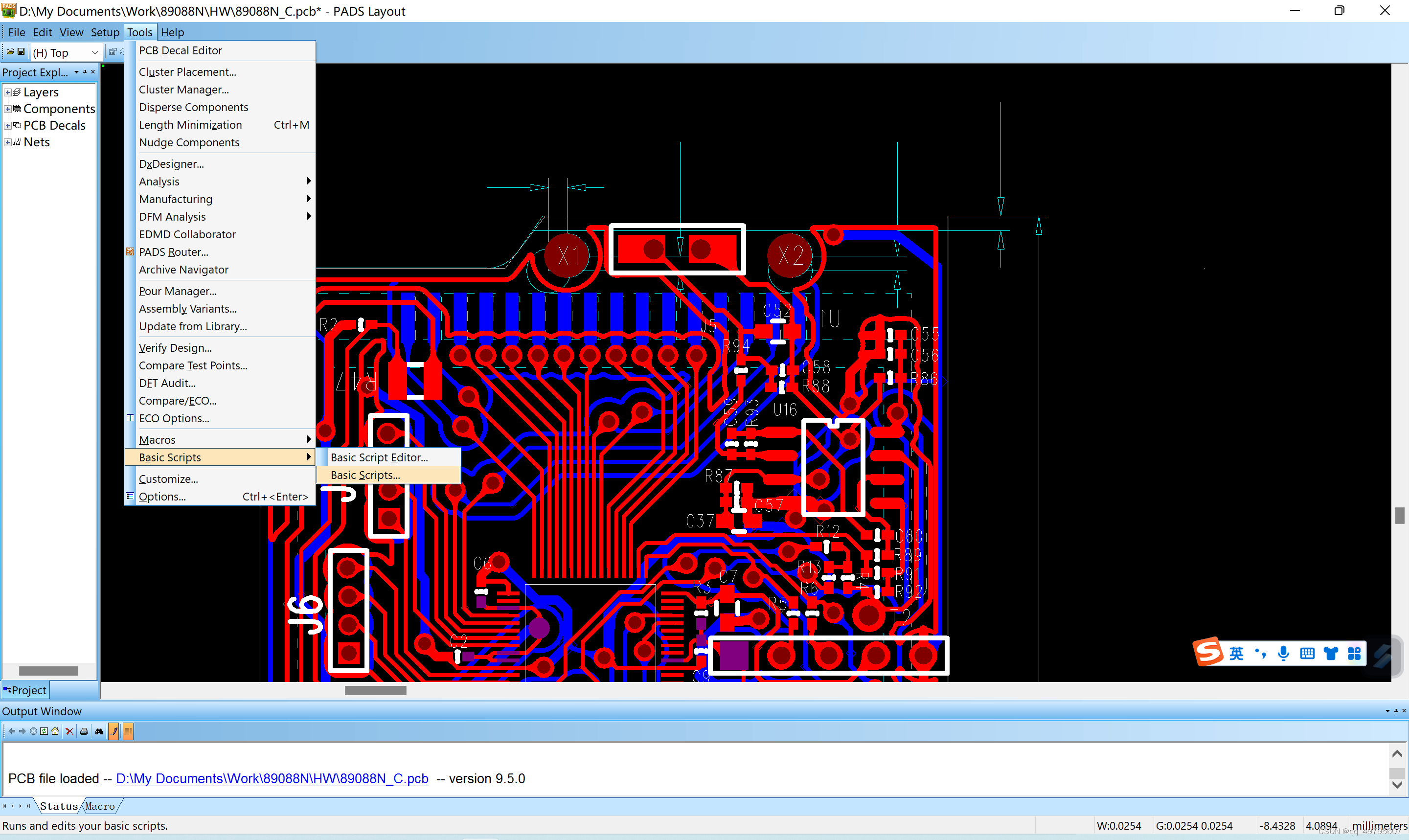Click the canvas horizontal scrollbar thumb

pos(375,691)
